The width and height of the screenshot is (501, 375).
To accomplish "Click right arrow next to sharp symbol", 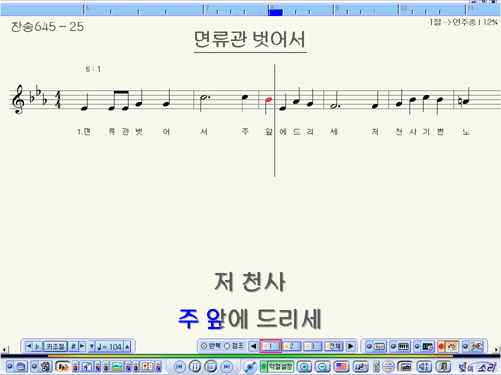I will point(82,347).
